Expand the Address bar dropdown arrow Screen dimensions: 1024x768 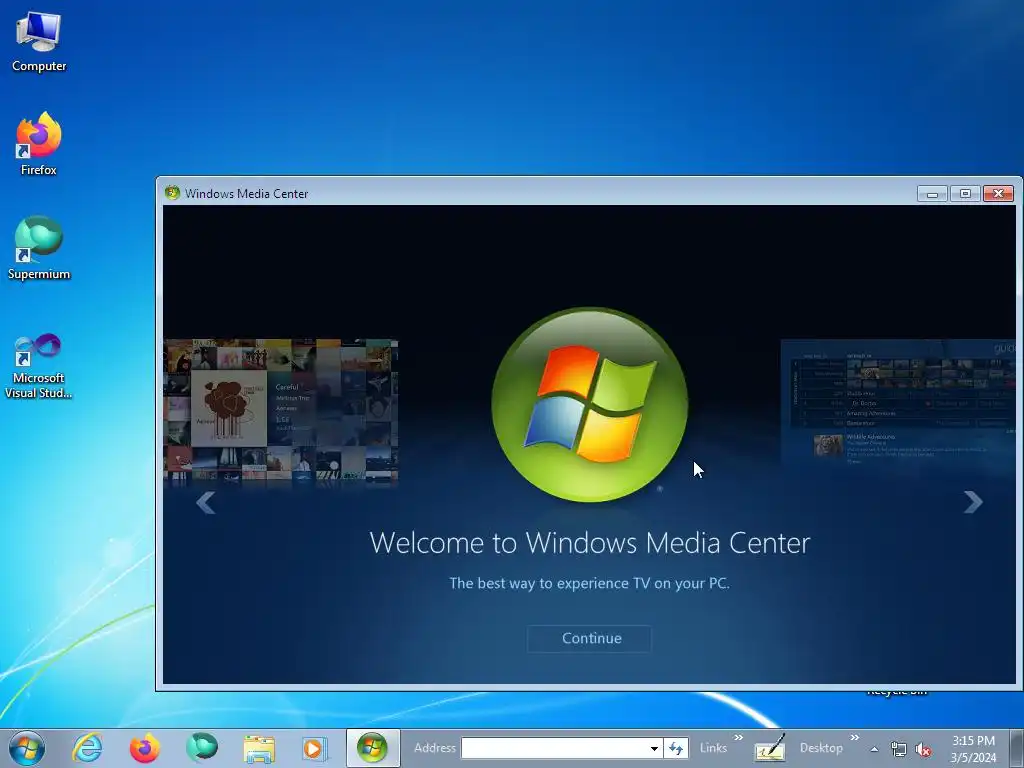click(x=654, y=748)
